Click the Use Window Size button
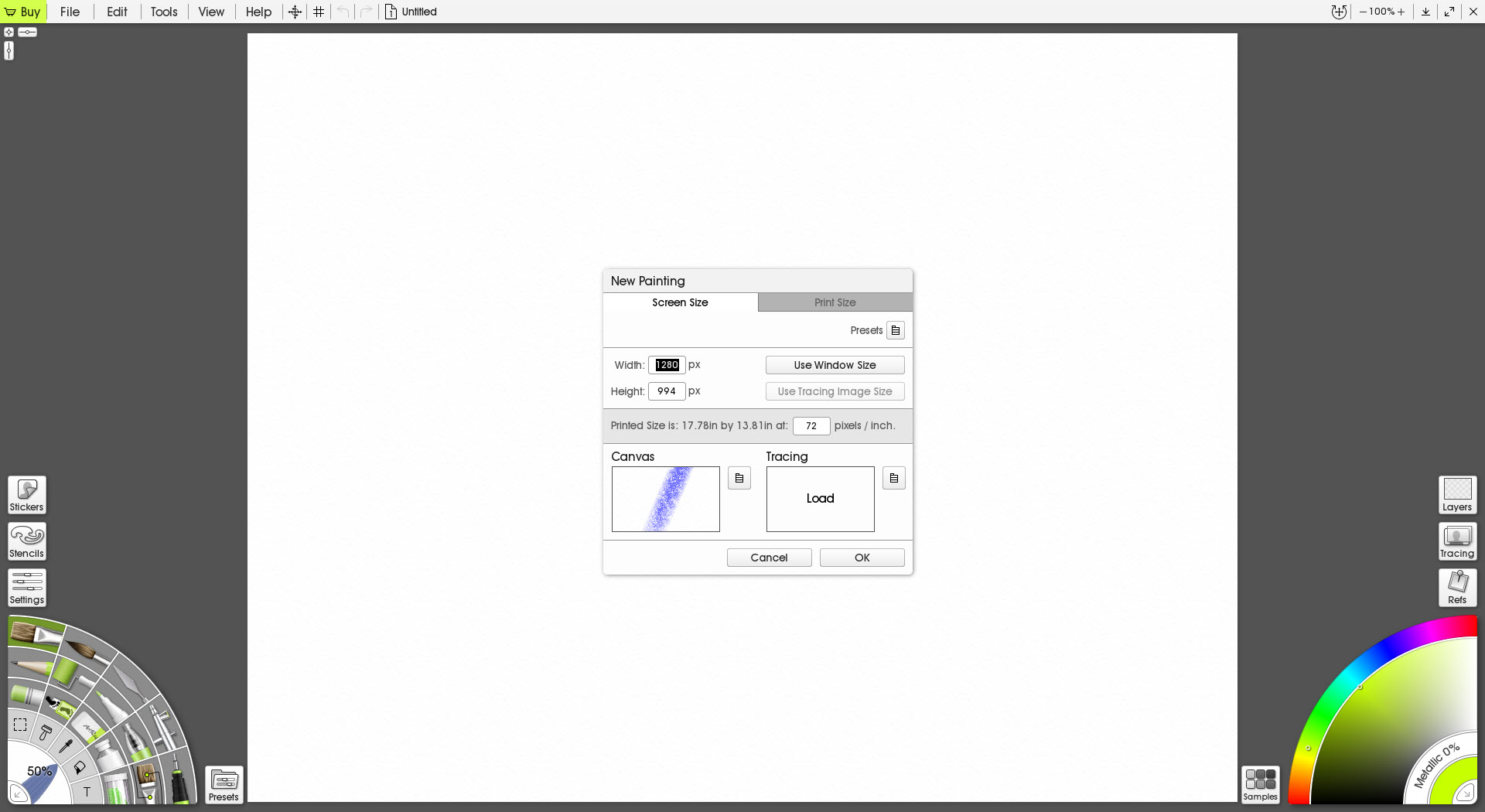 pyautogui.click(x=835, y=365)
